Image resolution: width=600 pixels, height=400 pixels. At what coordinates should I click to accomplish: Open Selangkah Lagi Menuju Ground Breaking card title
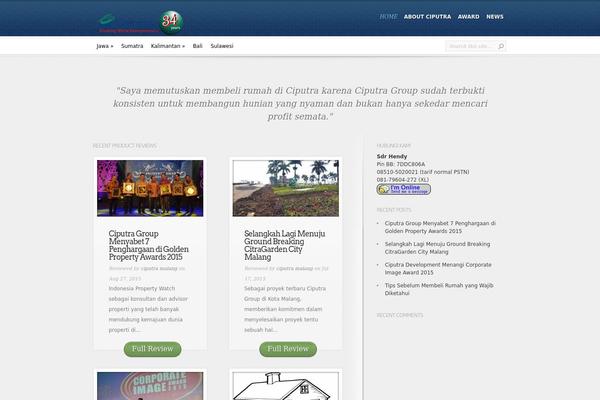[x=285, y=245]
